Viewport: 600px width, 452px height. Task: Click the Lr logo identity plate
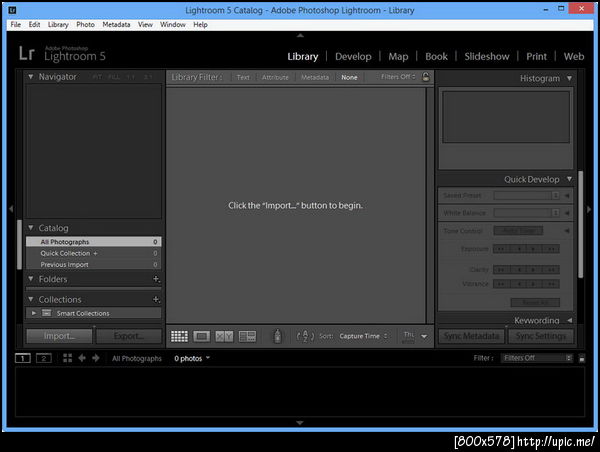click(x=27, y=53)
